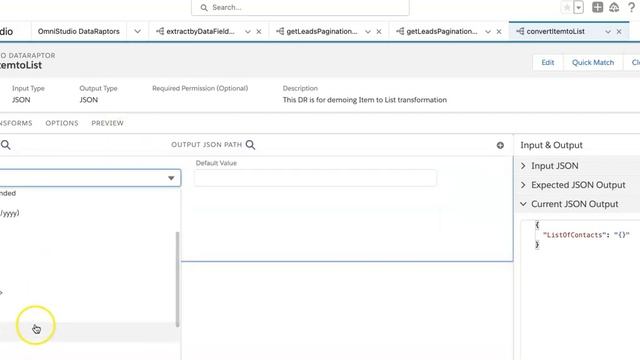Click the input path search magnifier icon
The width and height of the screenshot is (640, 360).
pos(6,145)
